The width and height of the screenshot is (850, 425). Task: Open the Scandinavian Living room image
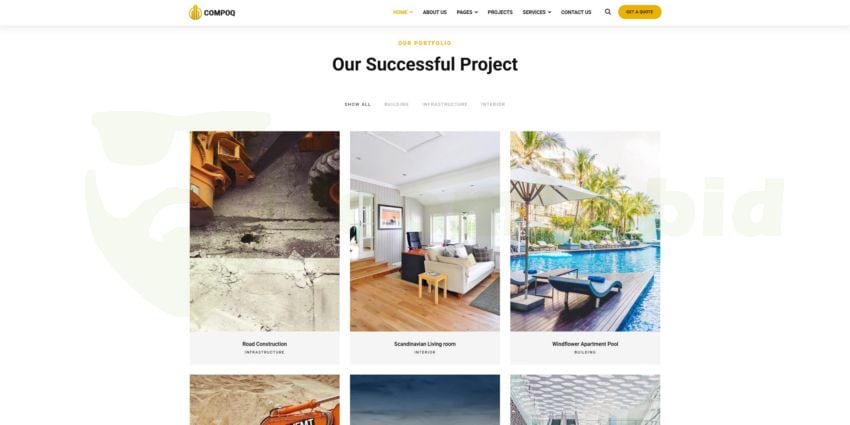tap(425, 231)
